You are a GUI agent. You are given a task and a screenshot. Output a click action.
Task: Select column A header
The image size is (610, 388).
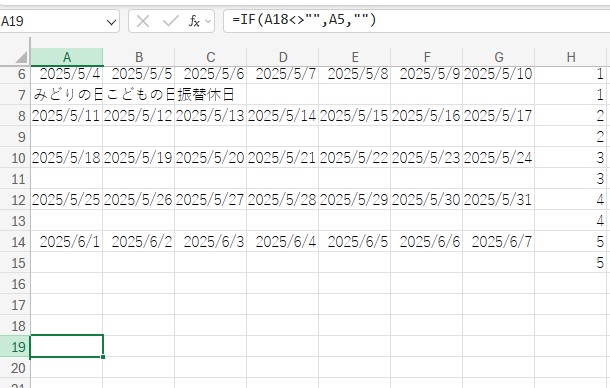(67, 57)
